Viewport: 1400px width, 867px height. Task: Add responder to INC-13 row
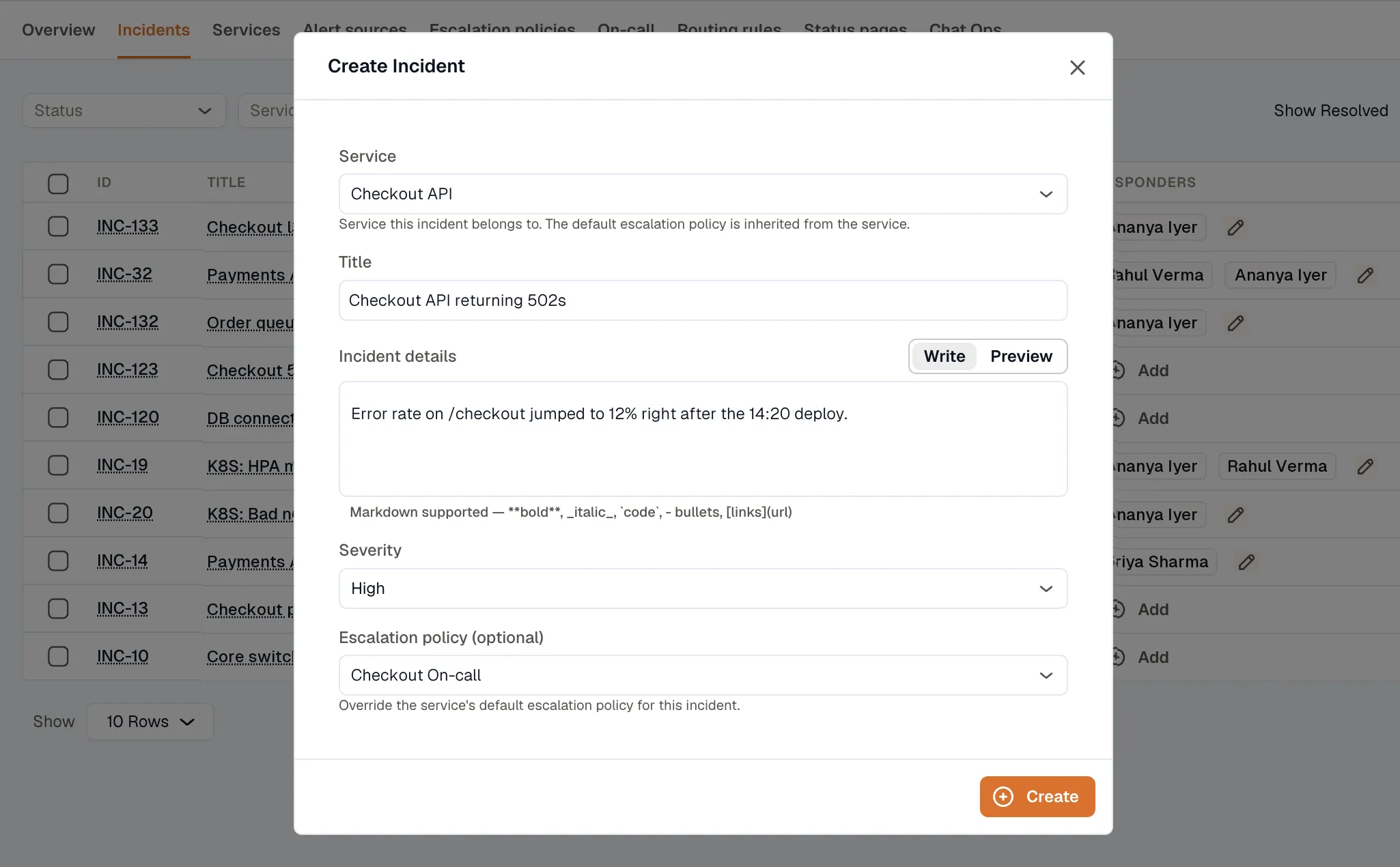point(1141,610)
